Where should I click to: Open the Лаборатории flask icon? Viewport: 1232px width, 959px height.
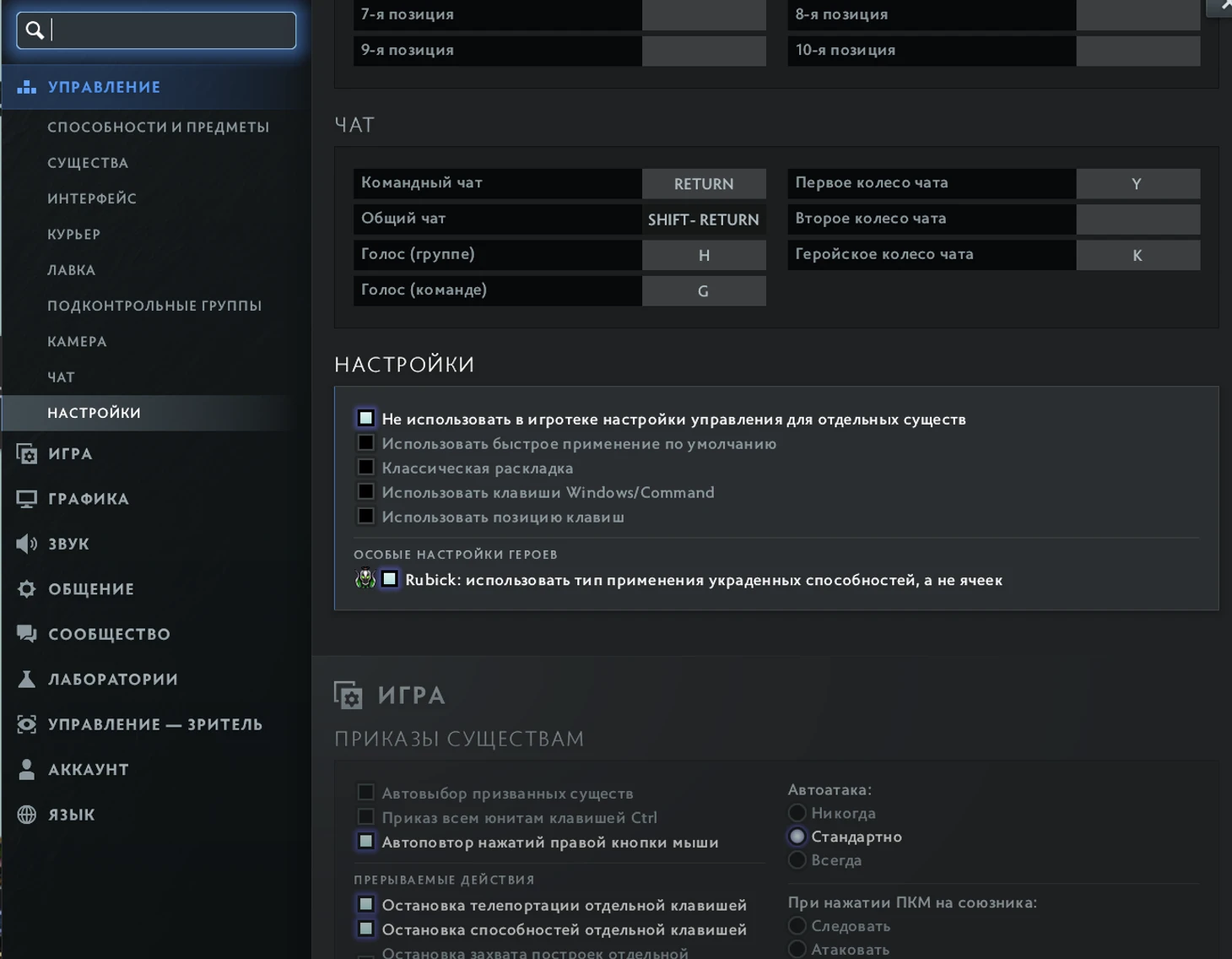(x=27, y=679)
